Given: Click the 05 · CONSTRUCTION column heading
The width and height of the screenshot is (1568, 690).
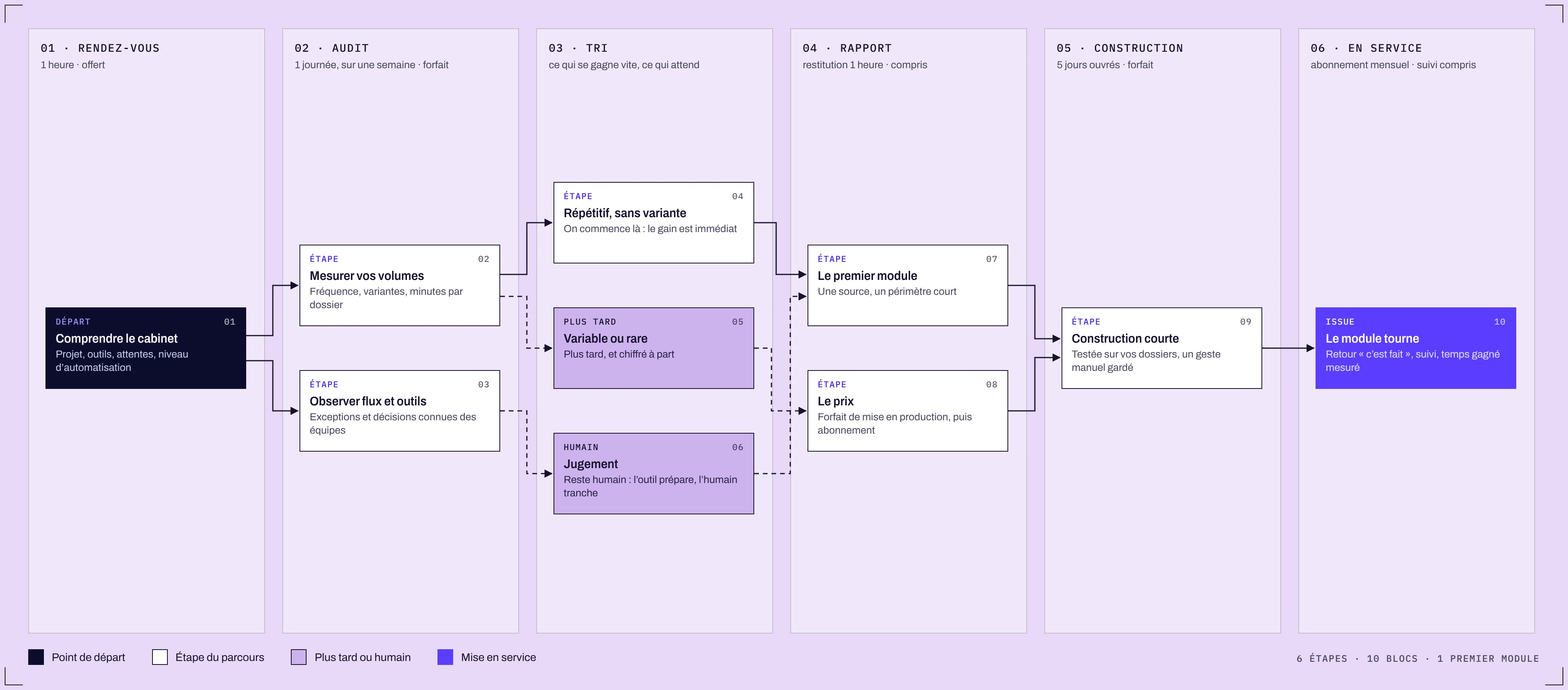Looking at the screenshot, I should pos(1120,48).
